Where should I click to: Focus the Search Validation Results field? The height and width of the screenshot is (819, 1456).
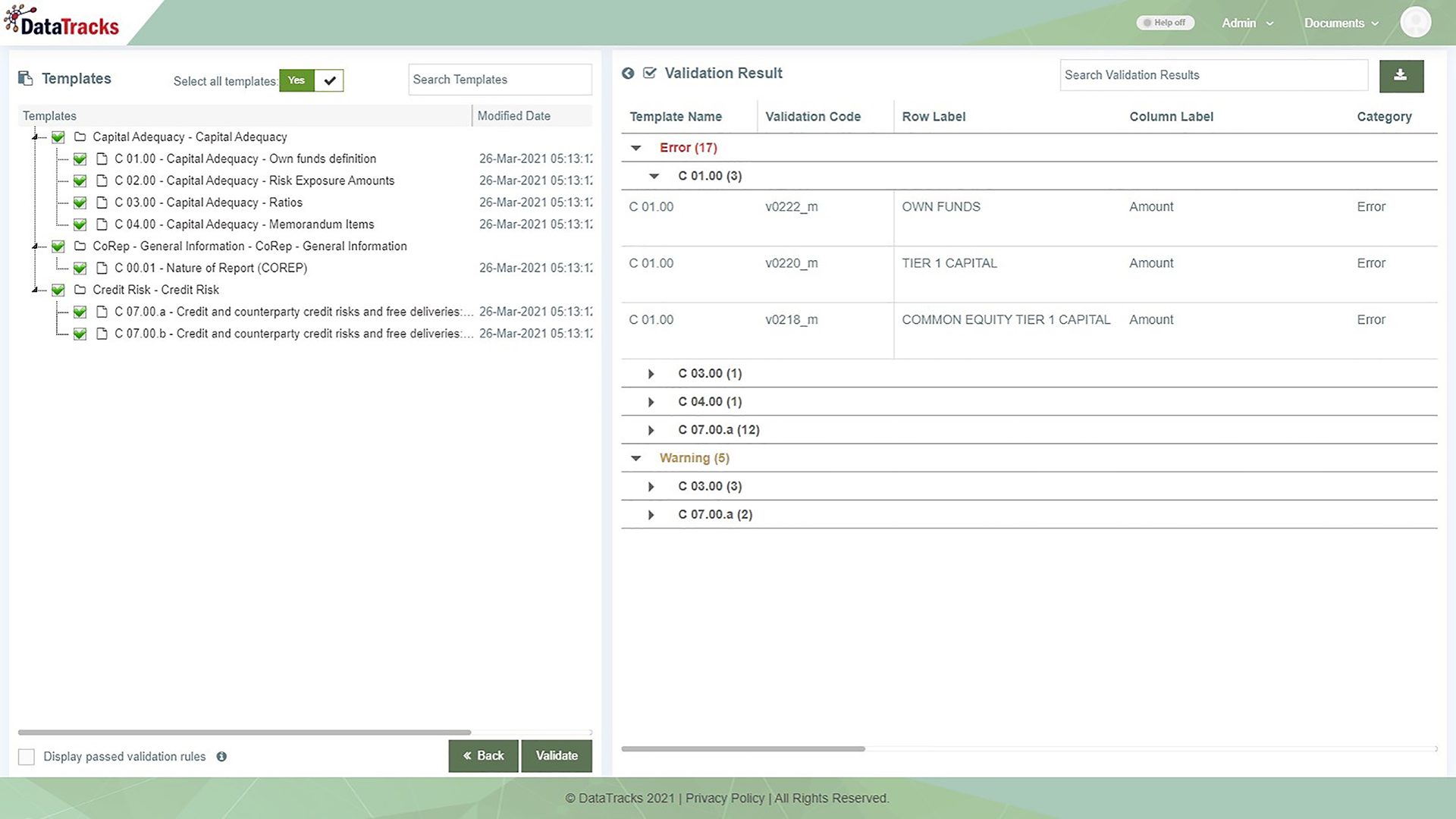coord(1213,75)
